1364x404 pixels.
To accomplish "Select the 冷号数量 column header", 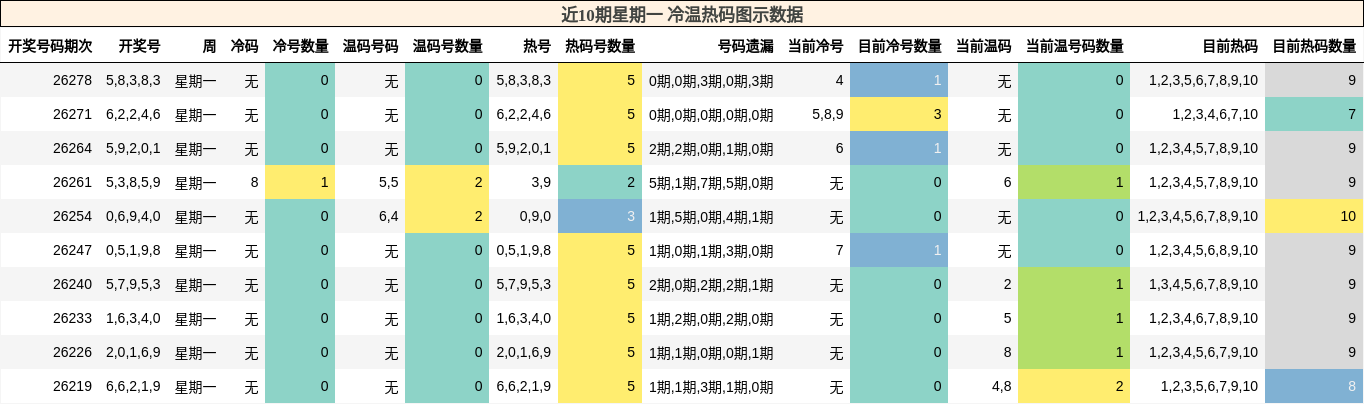I will pyautogui.click(x=300, y=46).
